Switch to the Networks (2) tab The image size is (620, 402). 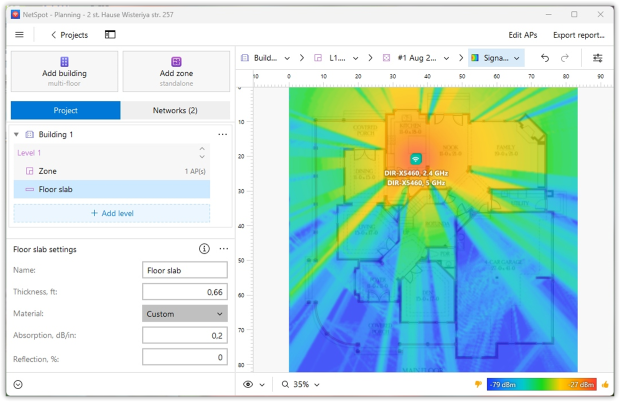click(x=175, y=110)
